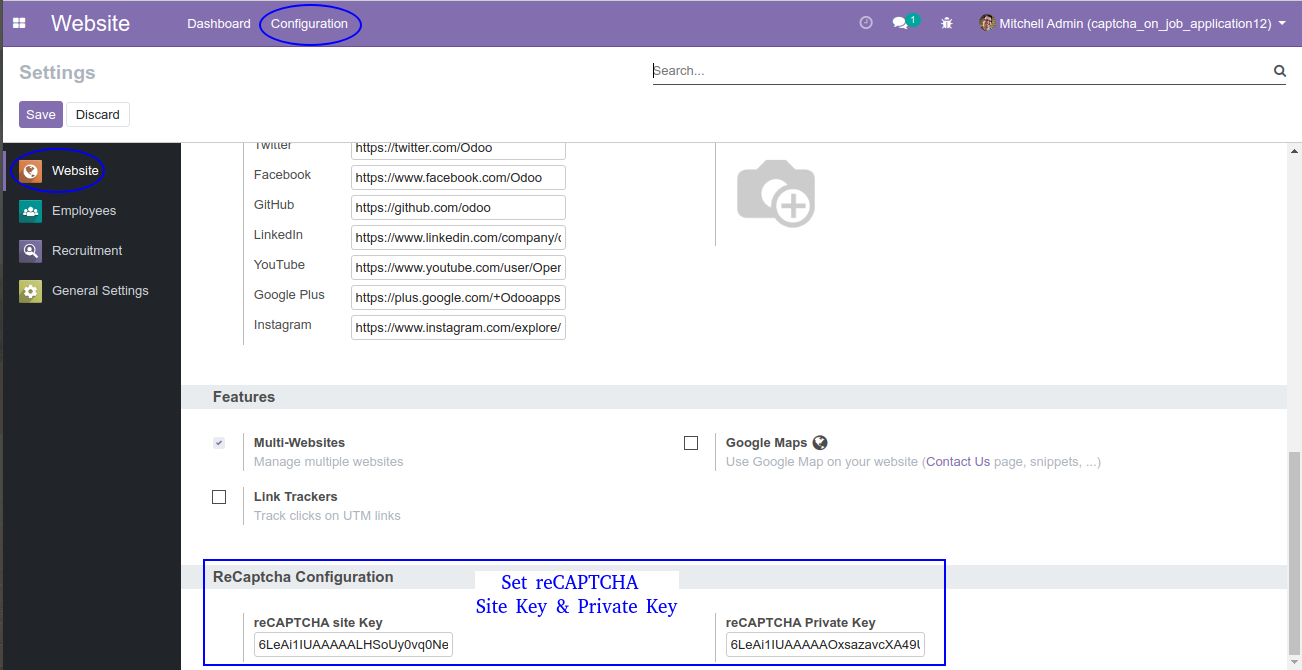Click the Settings page title

57,72
